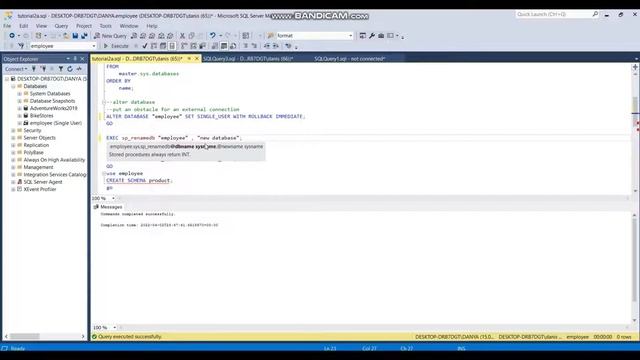The width and height of the screenshot is (640, 360).
Task: Refresh the Object Explorer tree
Action: pos(70,69)
